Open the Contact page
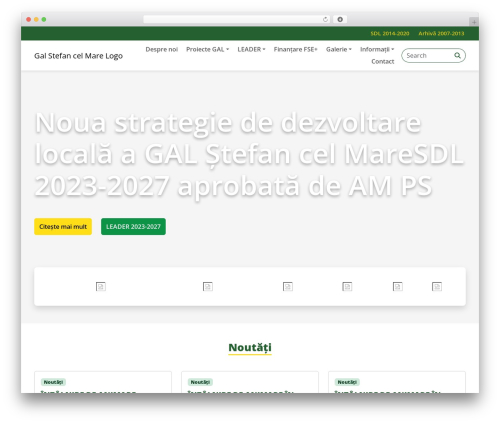500x423 pixels. point(383,61)
